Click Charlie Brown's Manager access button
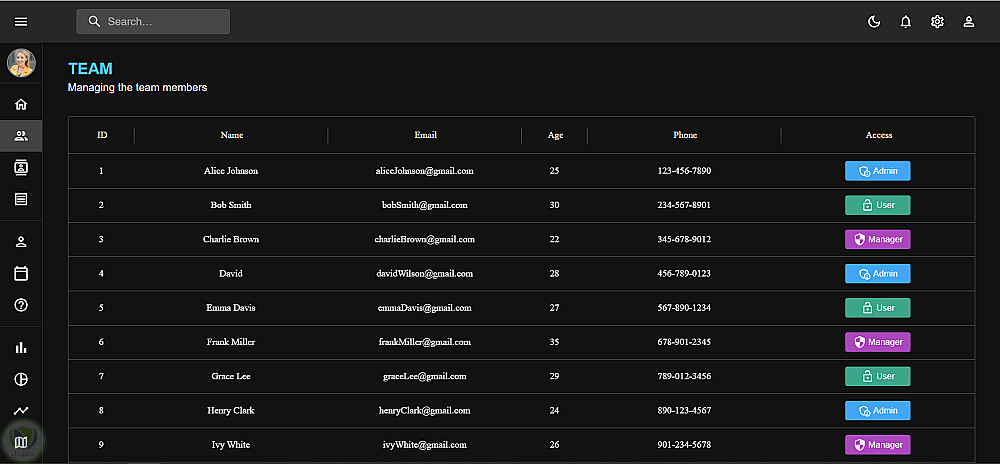The width and height of the screenshot is (1000, 464). [x=877, y=239]
